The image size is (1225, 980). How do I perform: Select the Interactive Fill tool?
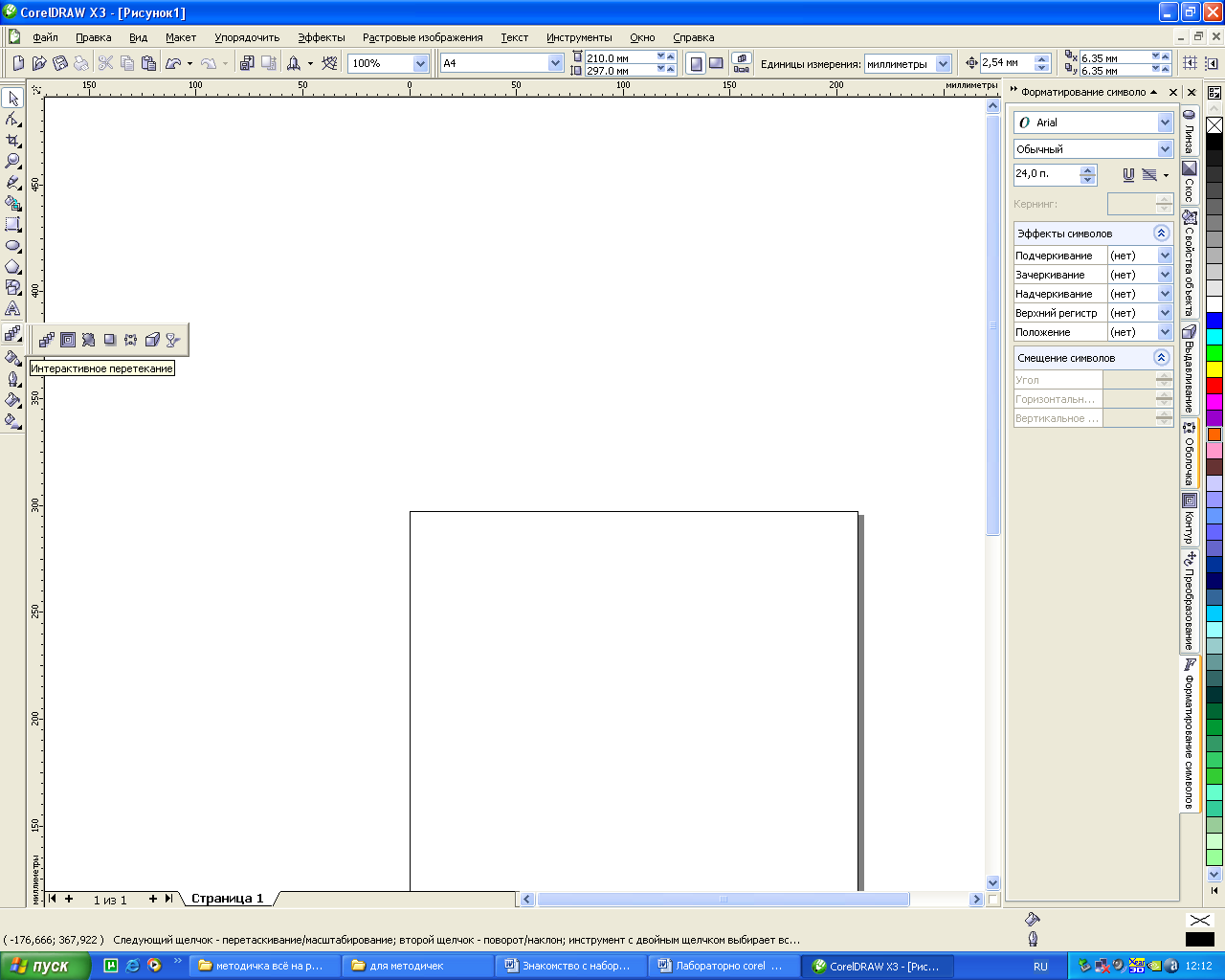tap(12, 420)
